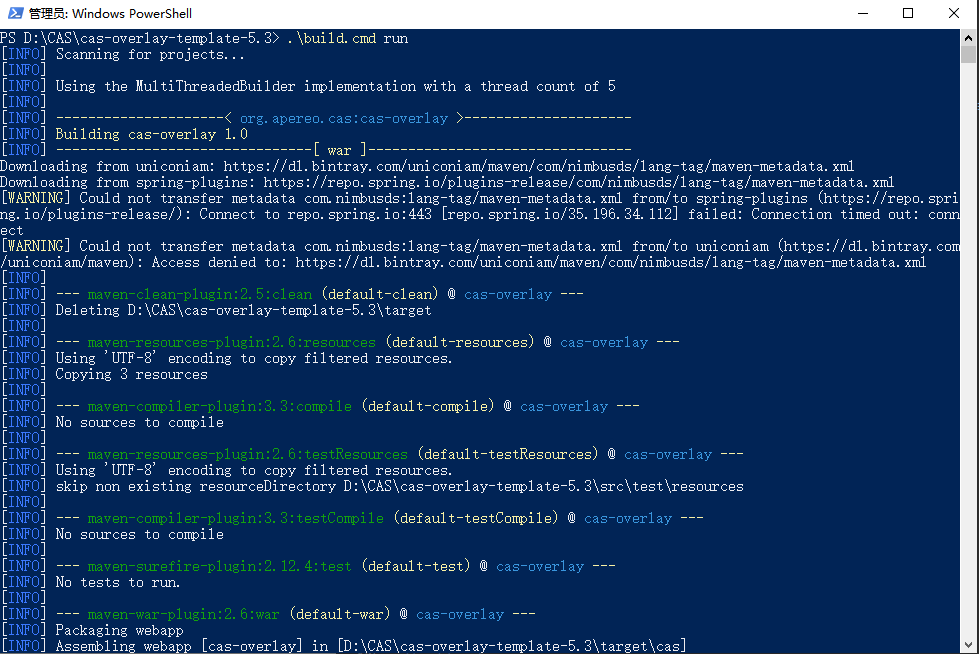Click 'Building cas-overlay 1.0' line
Screen dimensions: 979x654
click(x=124, y=134)
